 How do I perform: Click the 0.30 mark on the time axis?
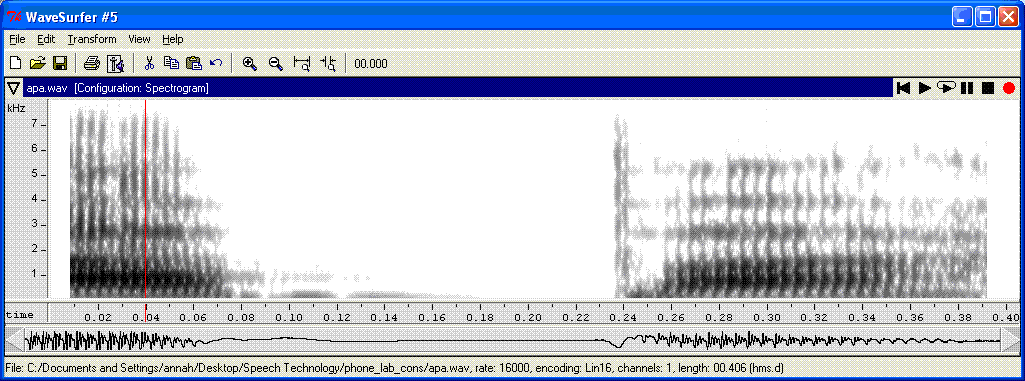(x=767, y=317)
